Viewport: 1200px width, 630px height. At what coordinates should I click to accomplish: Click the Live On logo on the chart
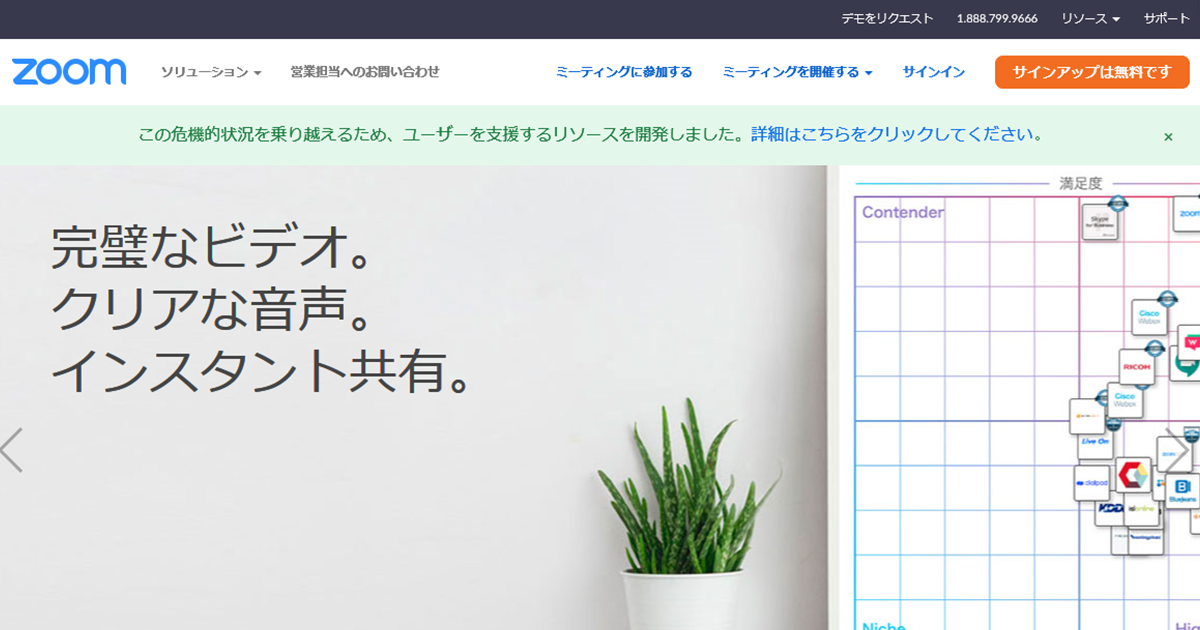[x=1095, y=441]
